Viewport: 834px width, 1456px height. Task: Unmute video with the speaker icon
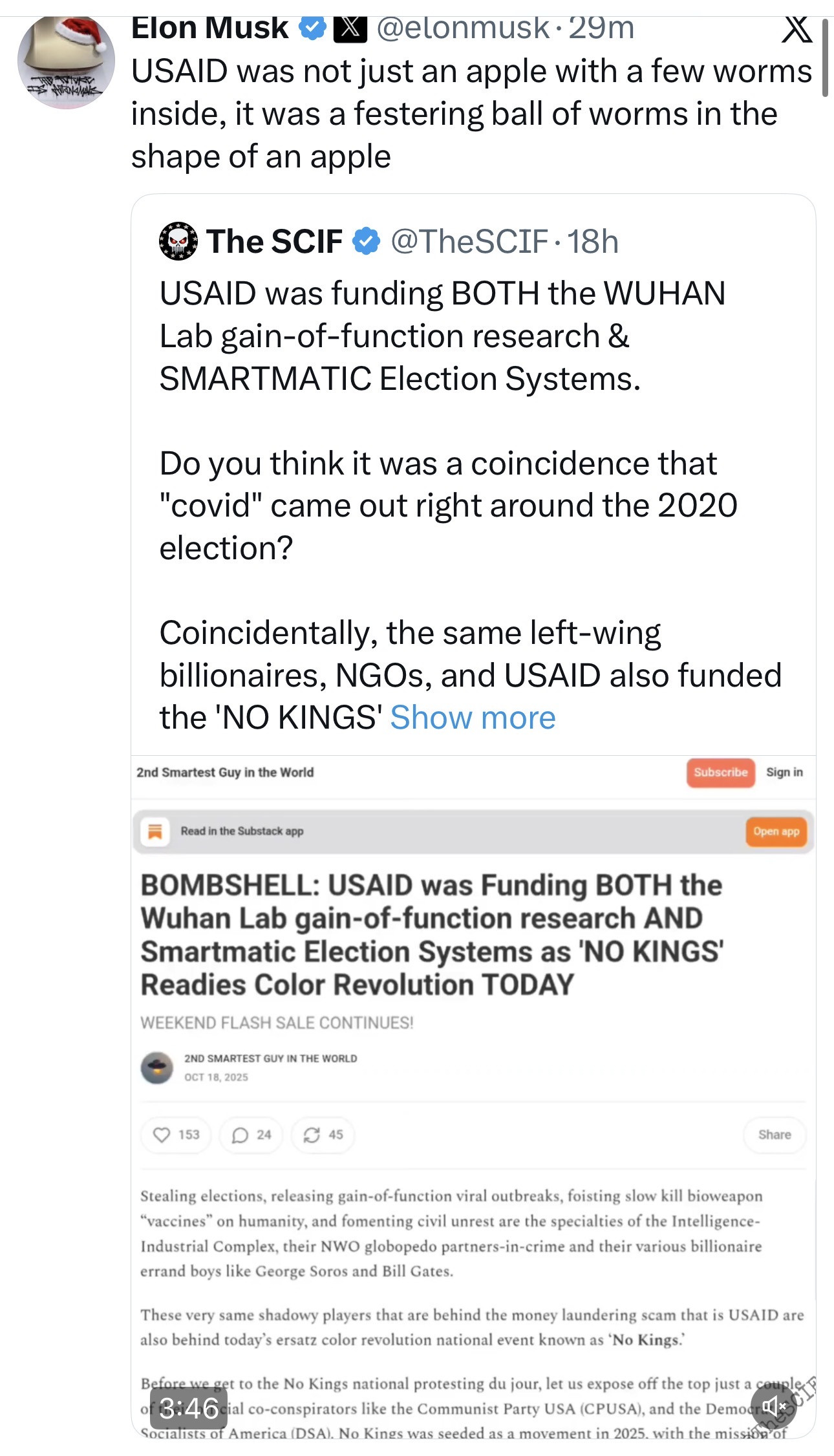tap(773, 1406)
